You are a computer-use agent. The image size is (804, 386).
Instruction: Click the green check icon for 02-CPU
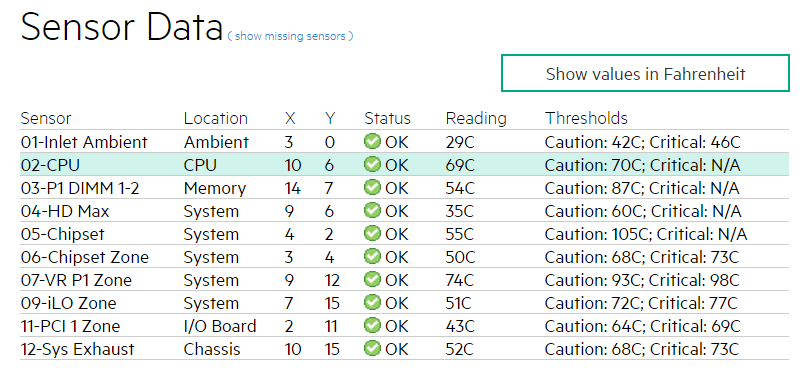tap(372, 164)
